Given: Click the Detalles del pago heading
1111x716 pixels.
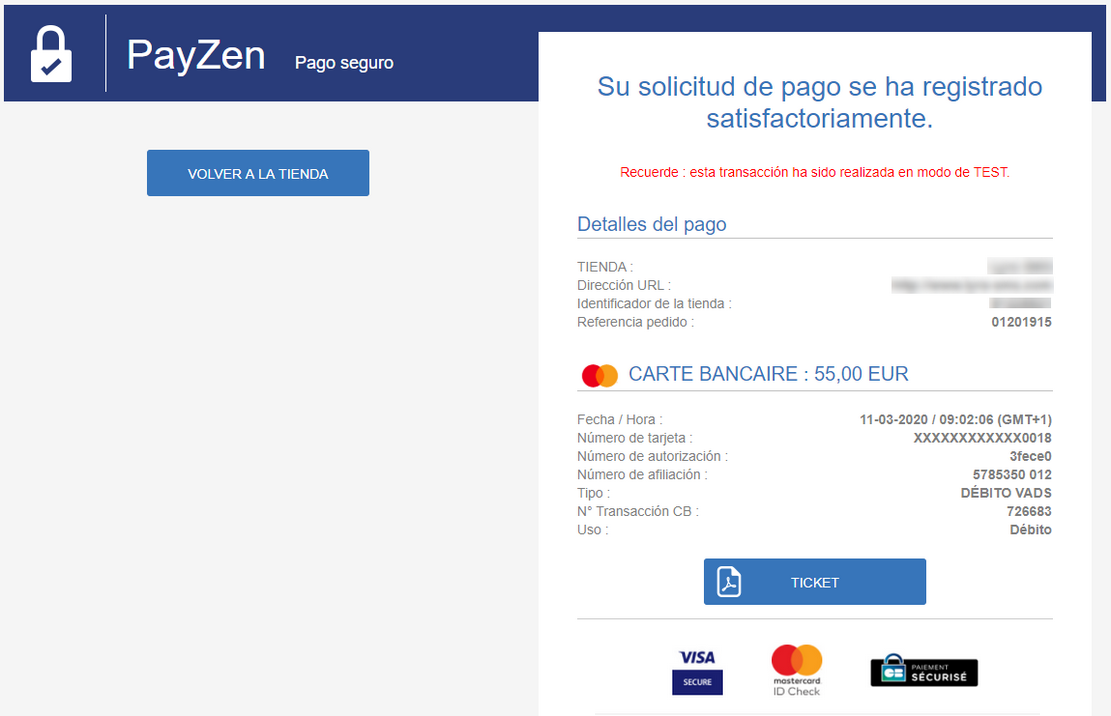Looking at the screenshot, I should 652,224.
